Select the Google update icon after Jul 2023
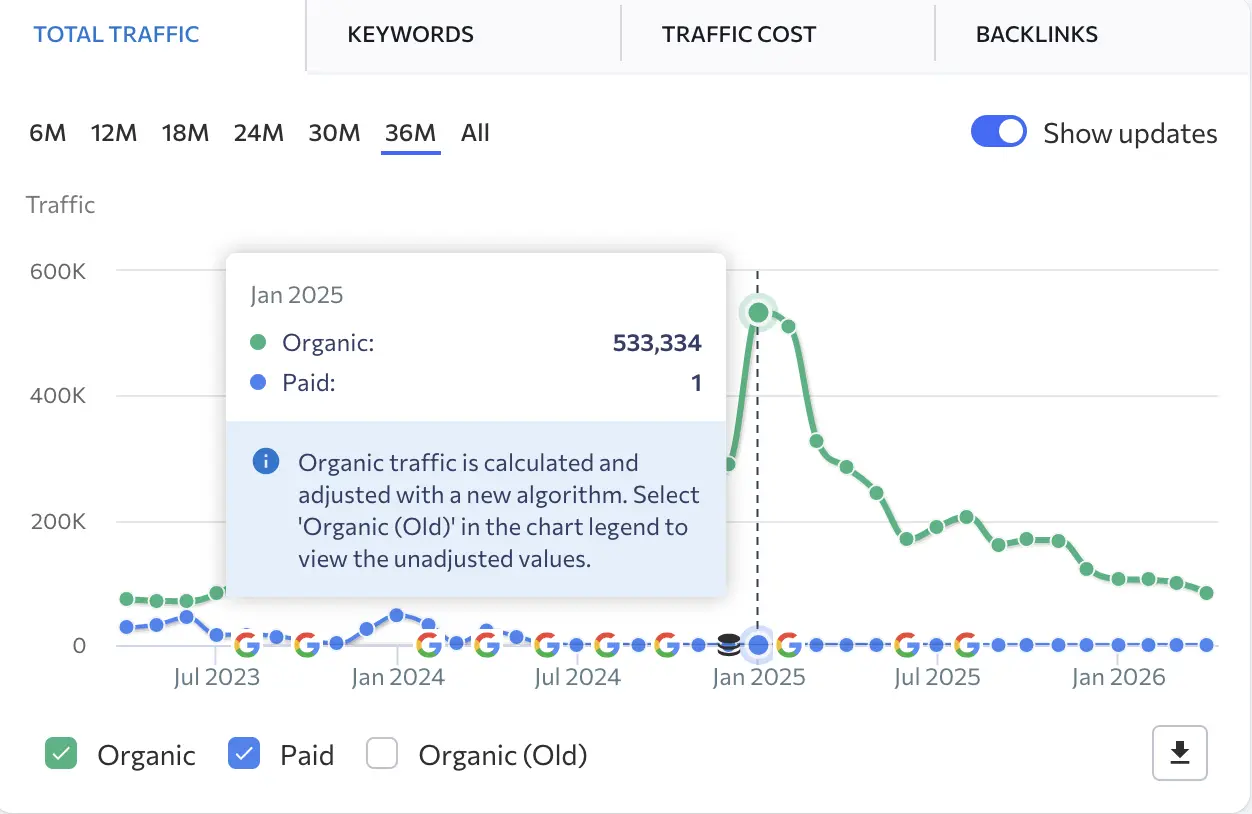The image size is (1252, 814). coord(306,645)
